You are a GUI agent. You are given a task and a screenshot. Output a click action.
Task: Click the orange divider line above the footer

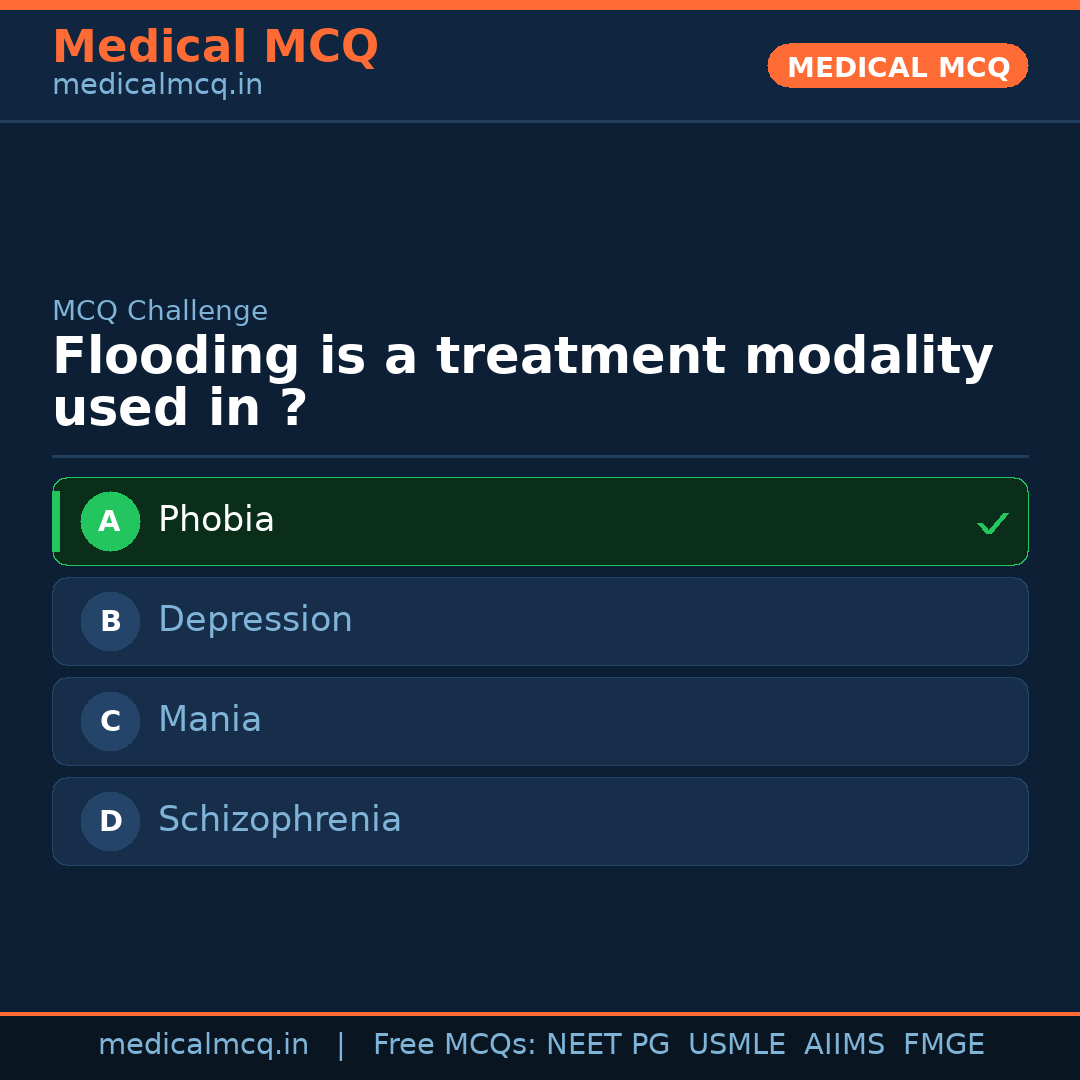pyautogui.click(x=540, y=1012)
